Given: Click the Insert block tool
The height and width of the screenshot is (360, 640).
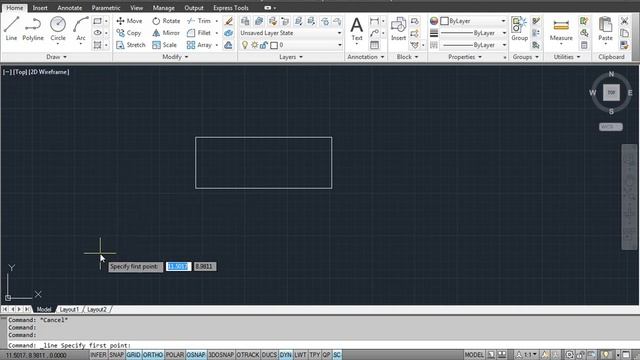Looking at the screenshot, I should pyautogui.click(x=398, y=29).
